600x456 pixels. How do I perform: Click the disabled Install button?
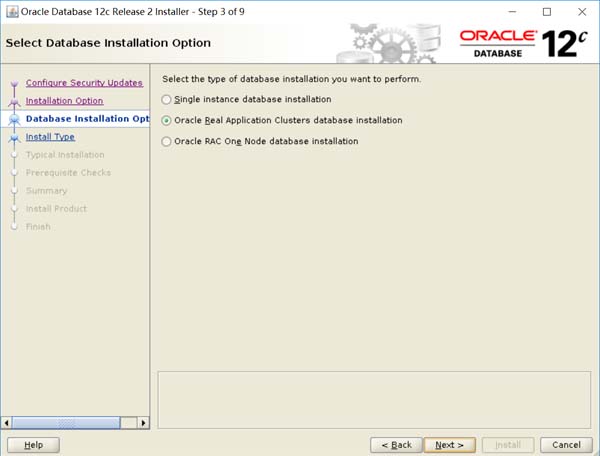(x=508, y=445)
